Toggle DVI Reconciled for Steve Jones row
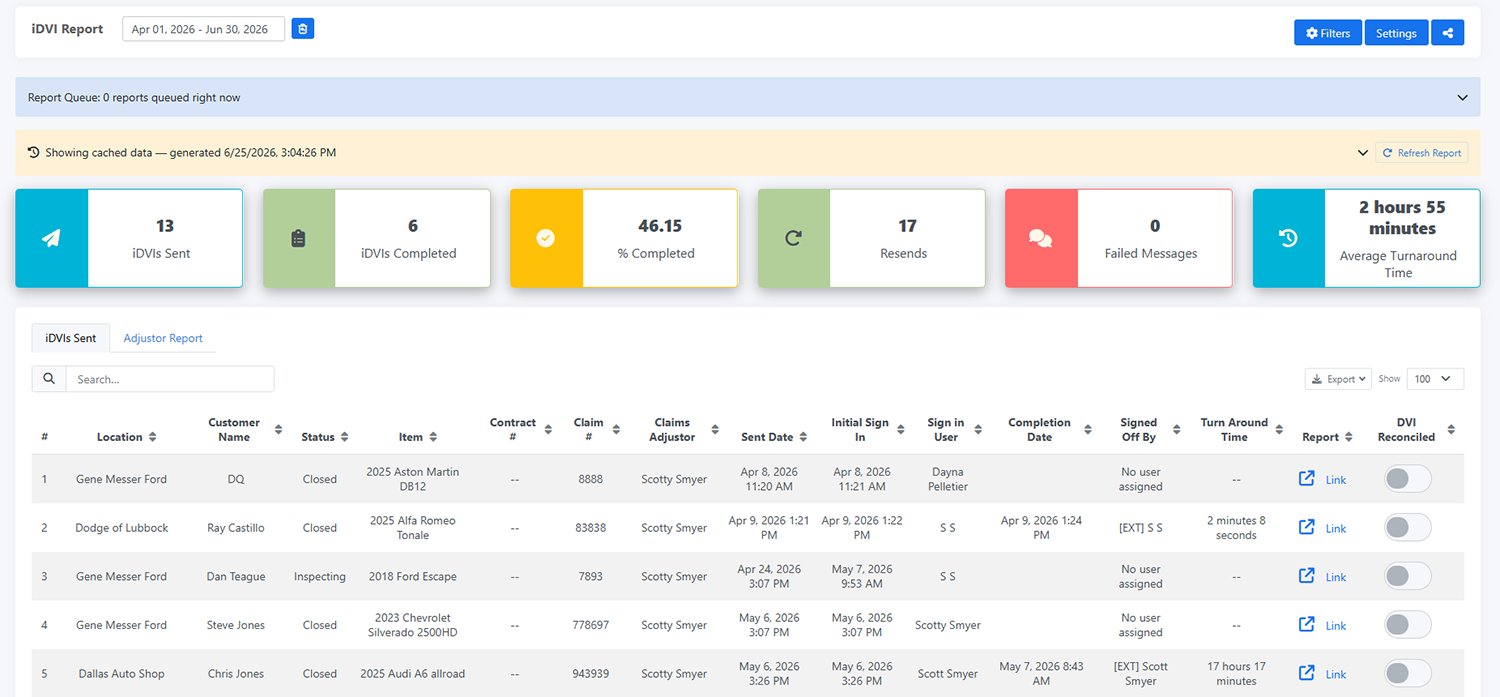 1407,624
